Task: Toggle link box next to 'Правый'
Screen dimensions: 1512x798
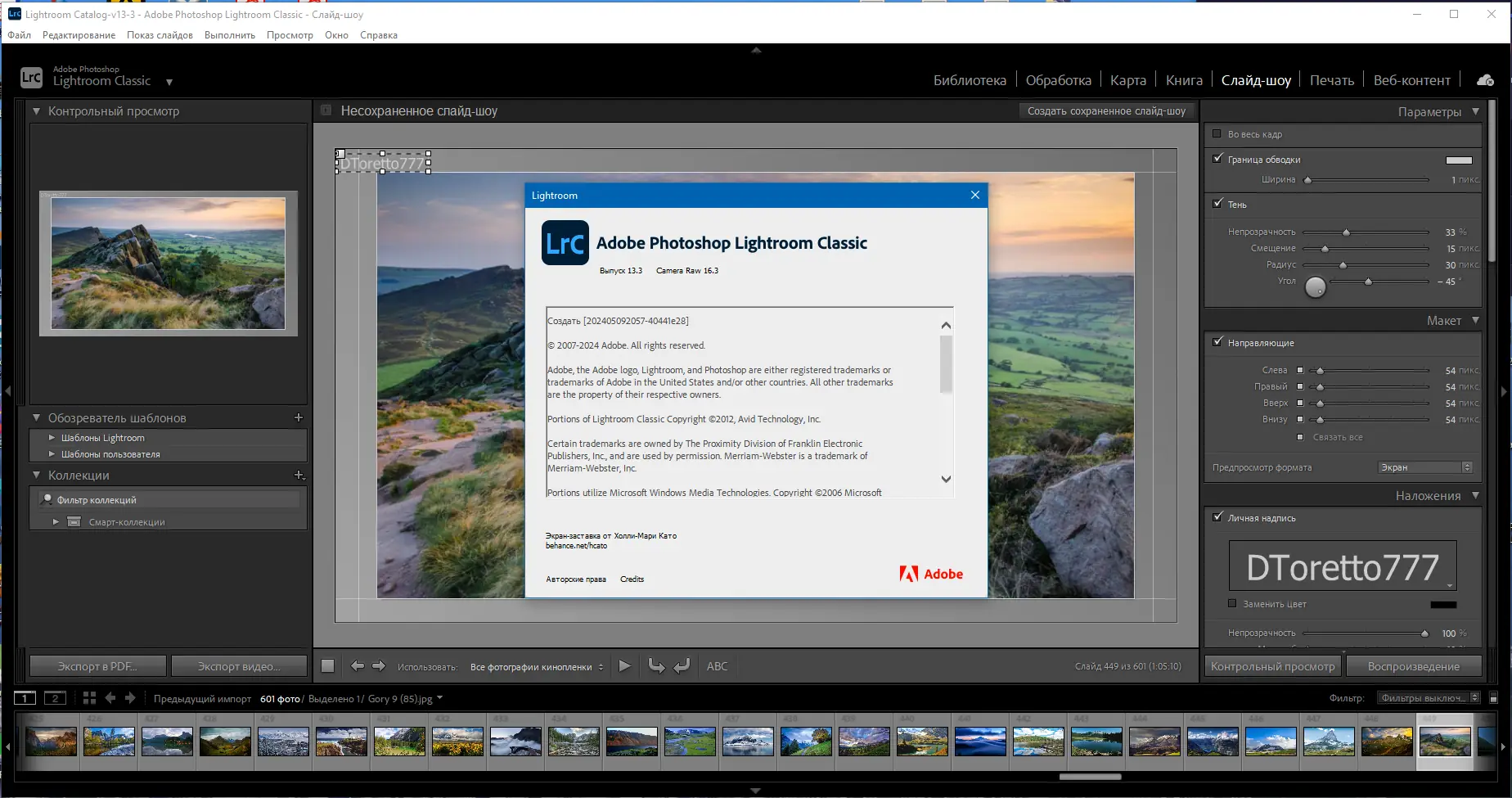Action: coord(1300,386)
